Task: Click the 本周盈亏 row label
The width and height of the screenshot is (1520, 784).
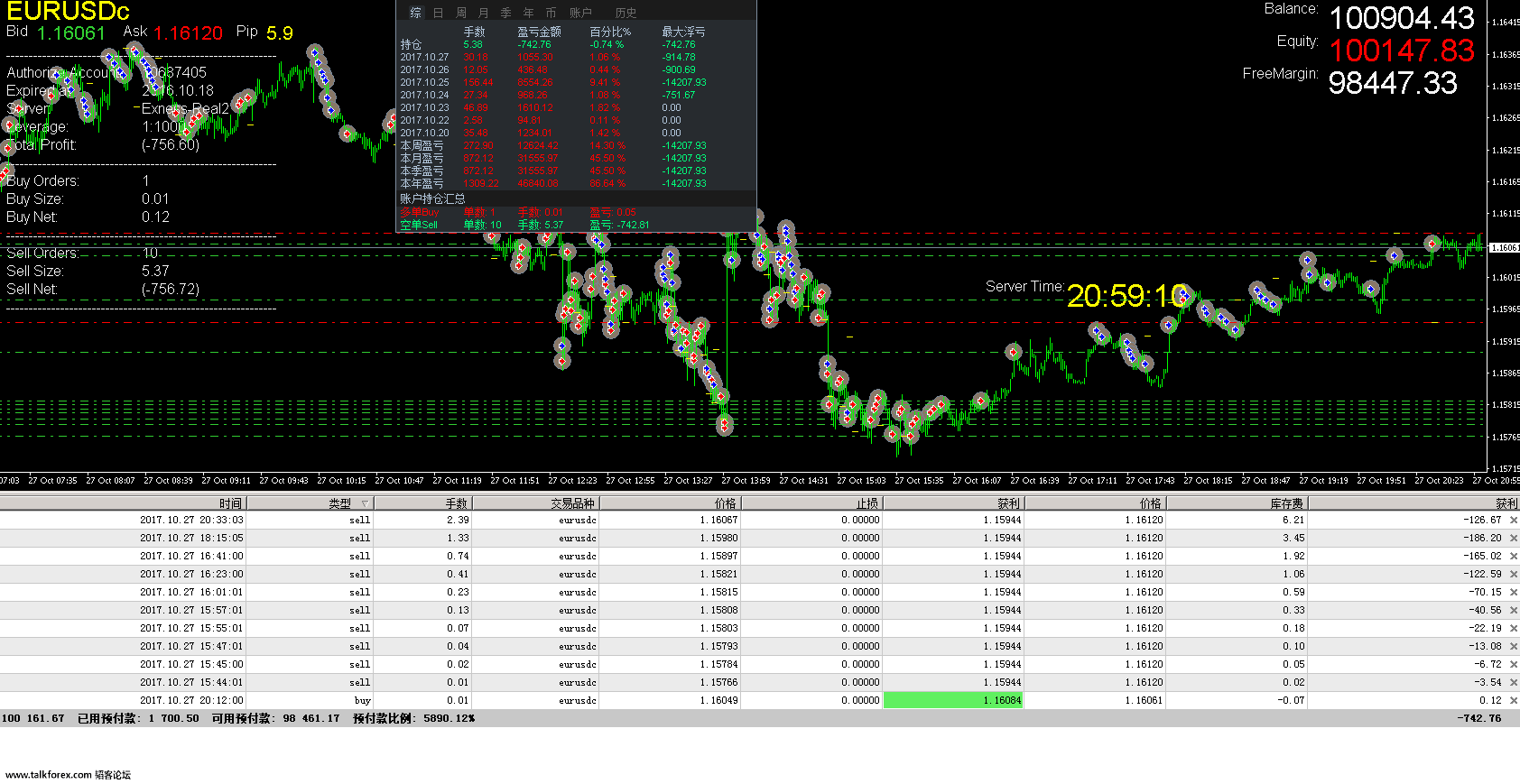Action: (422, 145)
